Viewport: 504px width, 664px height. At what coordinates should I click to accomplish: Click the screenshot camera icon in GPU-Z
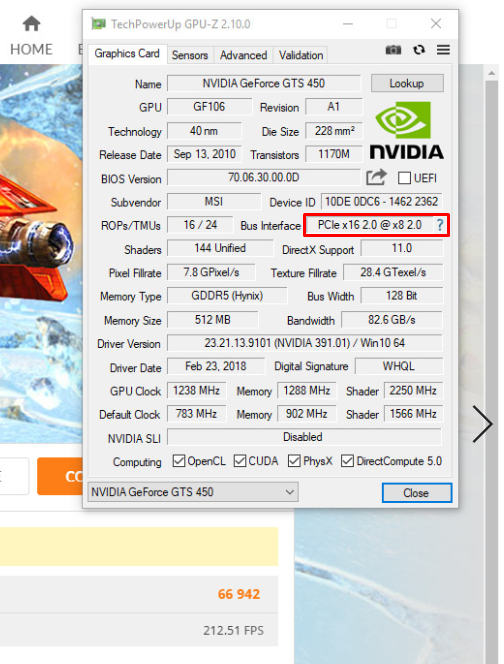coord(393,50)
